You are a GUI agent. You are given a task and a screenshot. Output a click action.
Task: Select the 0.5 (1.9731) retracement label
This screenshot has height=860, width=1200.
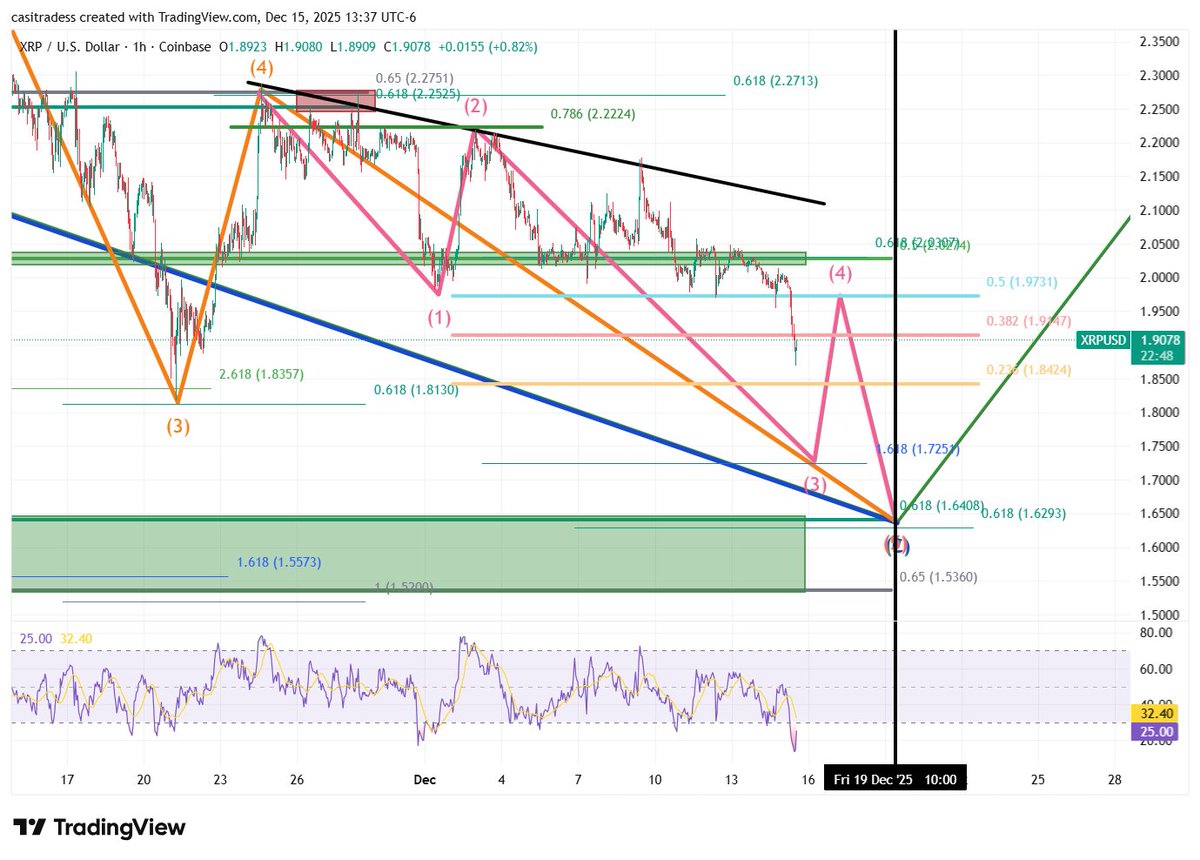tap(1023, 283)
